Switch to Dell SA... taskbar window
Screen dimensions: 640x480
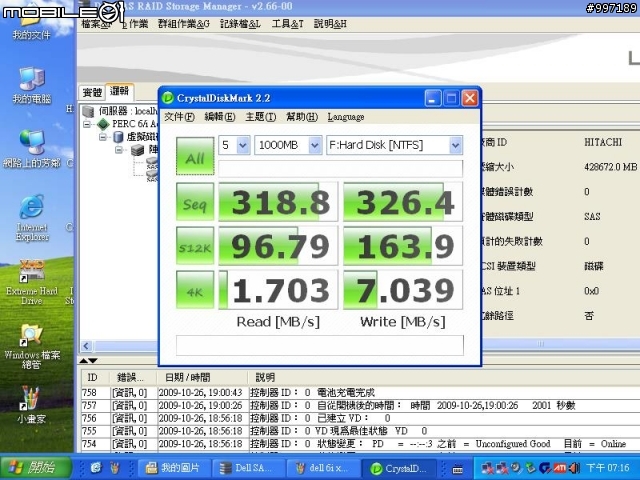click(x=248, y=468)
